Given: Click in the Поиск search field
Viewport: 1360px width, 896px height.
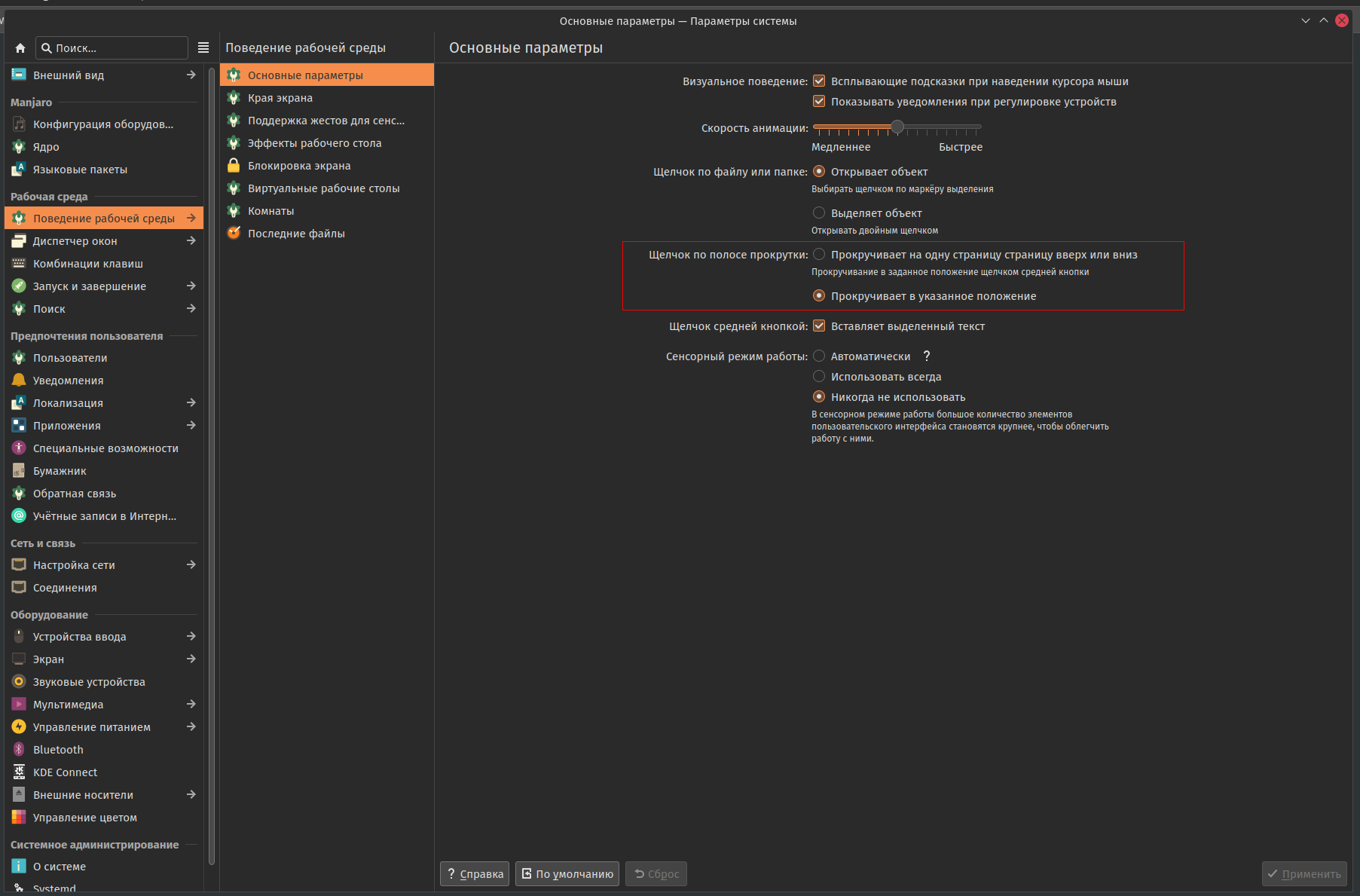Looking at the screenshot, I should coord(112,48).
